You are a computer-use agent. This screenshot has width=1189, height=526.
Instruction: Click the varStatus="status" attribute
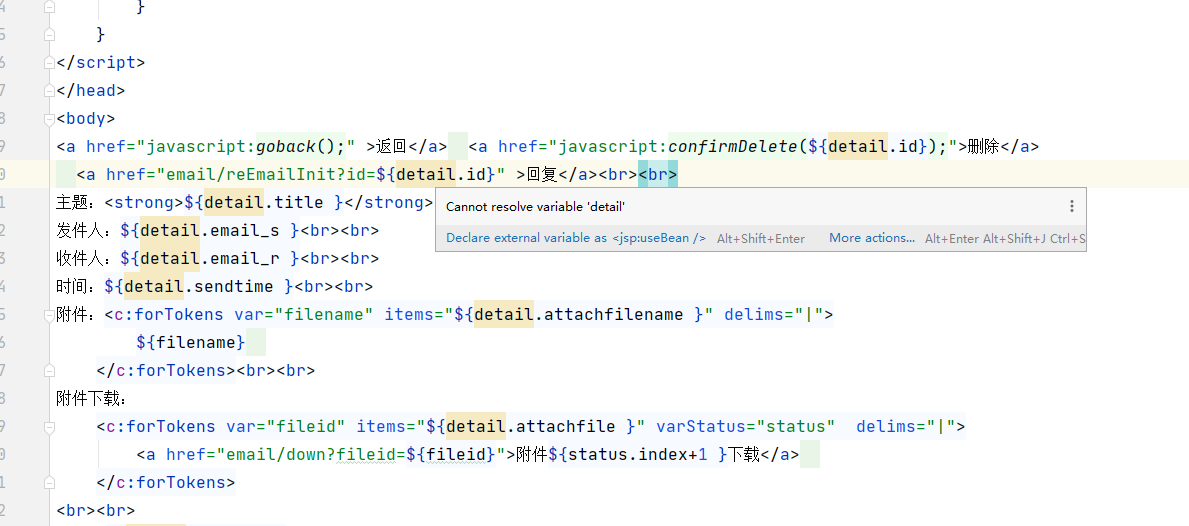click(x=745, y=427)
